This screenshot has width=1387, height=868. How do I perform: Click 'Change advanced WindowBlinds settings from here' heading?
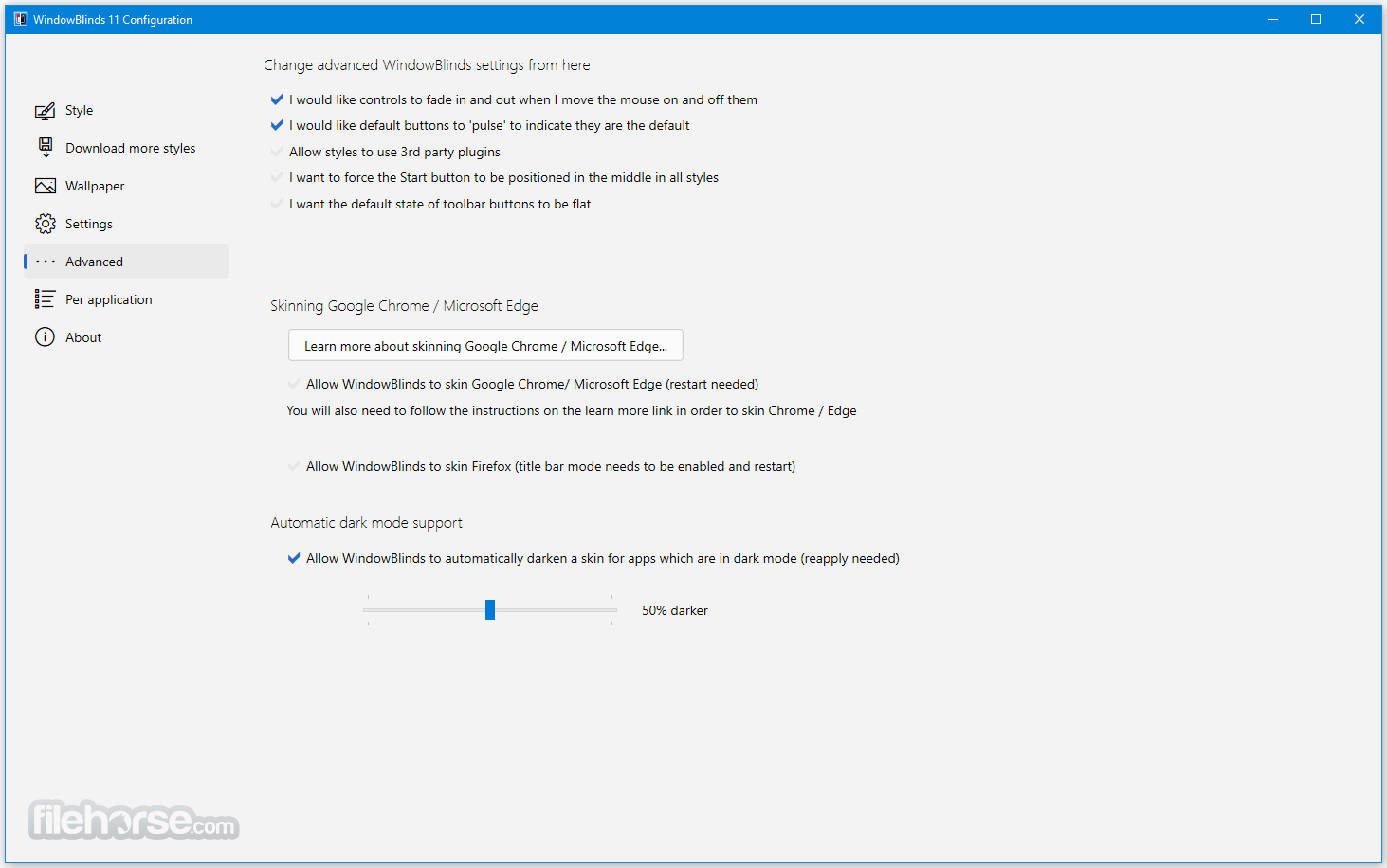[x=427, y=64]
